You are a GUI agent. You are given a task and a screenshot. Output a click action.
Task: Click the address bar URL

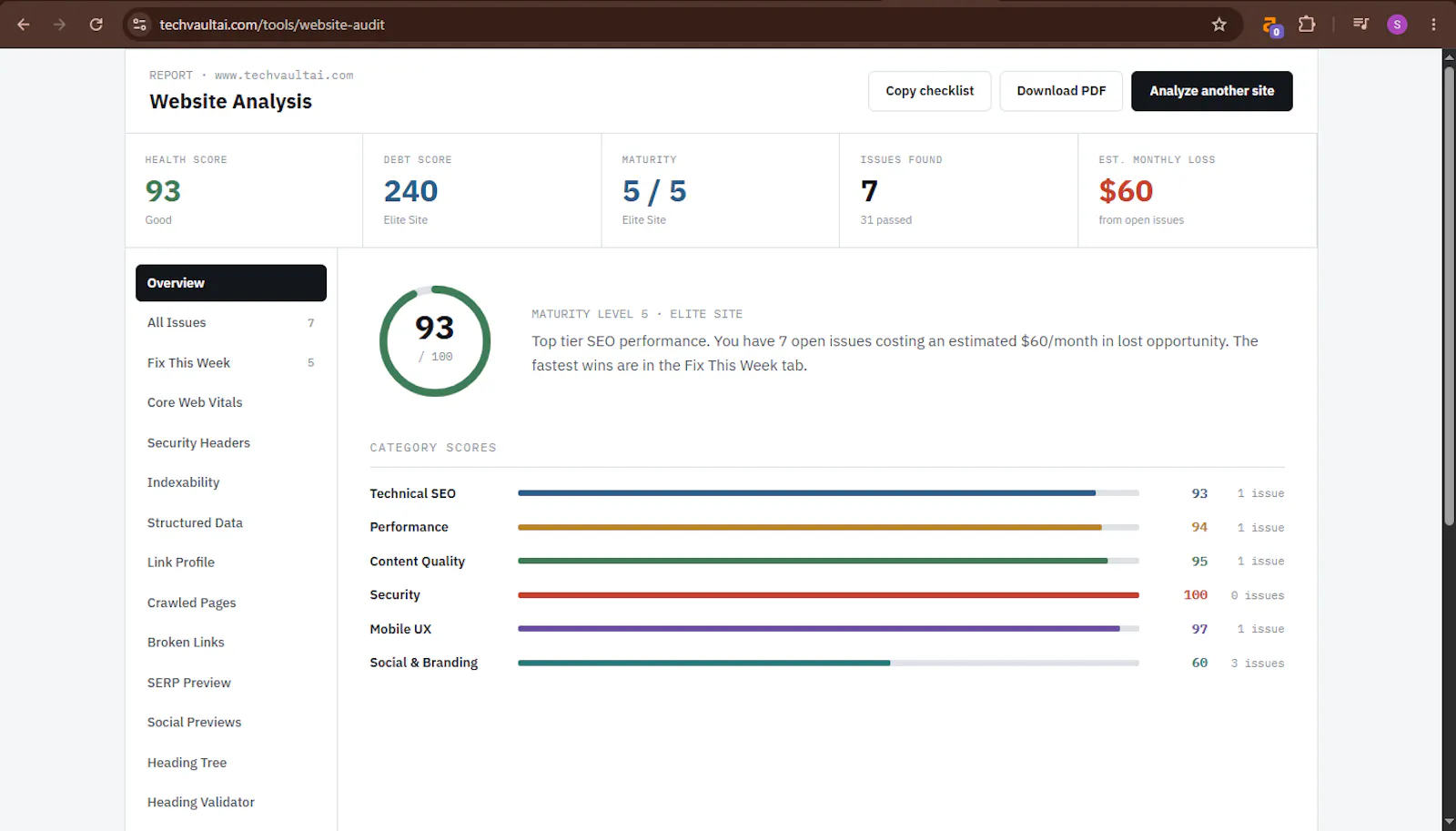[x=272, y=25]
